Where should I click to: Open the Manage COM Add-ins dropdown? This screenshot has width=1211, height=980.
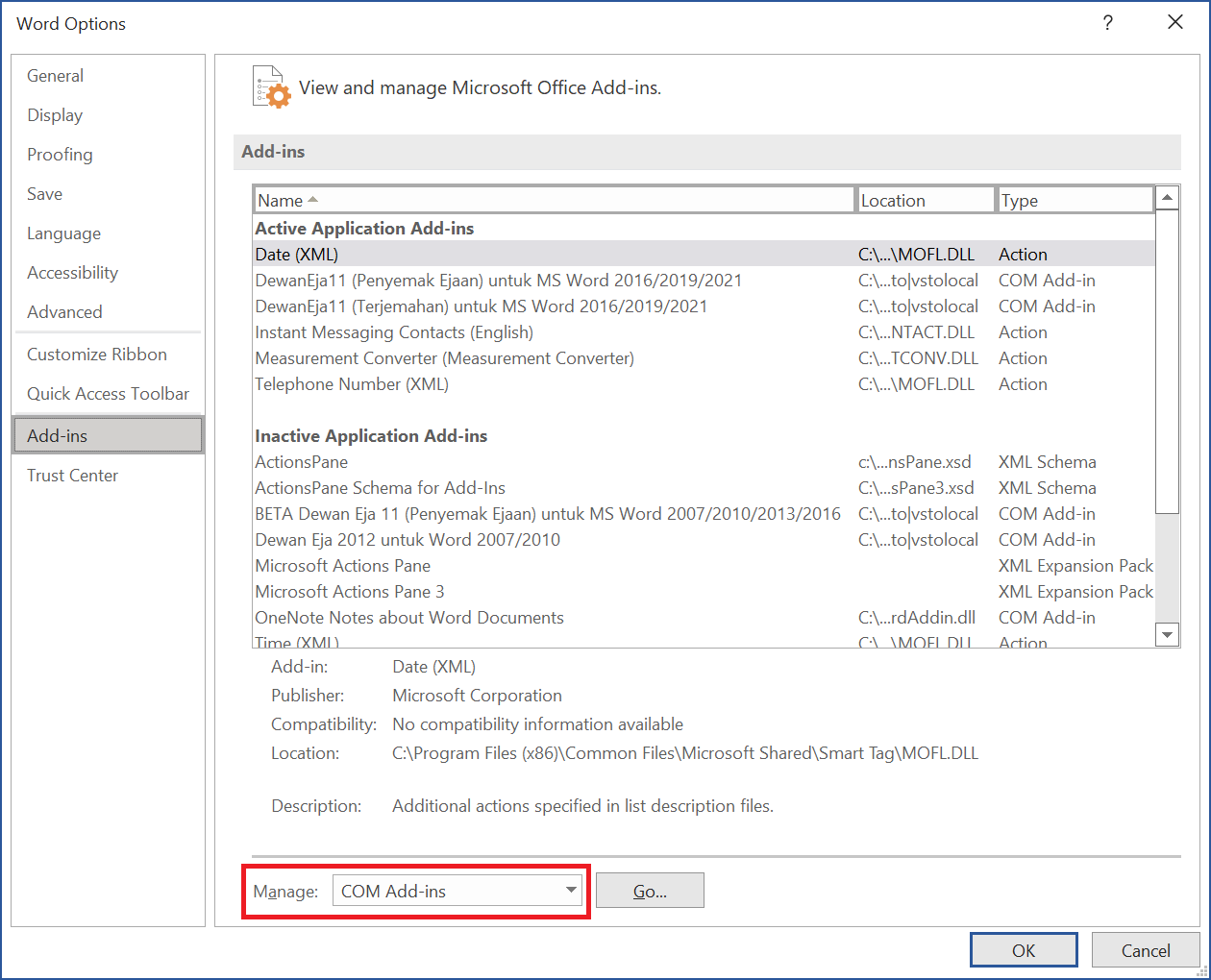[457, 891]
